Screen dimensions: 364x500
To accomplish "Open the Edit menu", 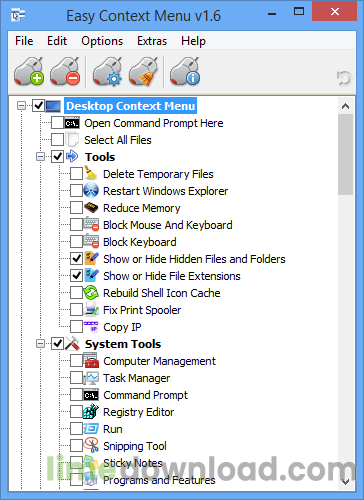I will click(57, 41).
